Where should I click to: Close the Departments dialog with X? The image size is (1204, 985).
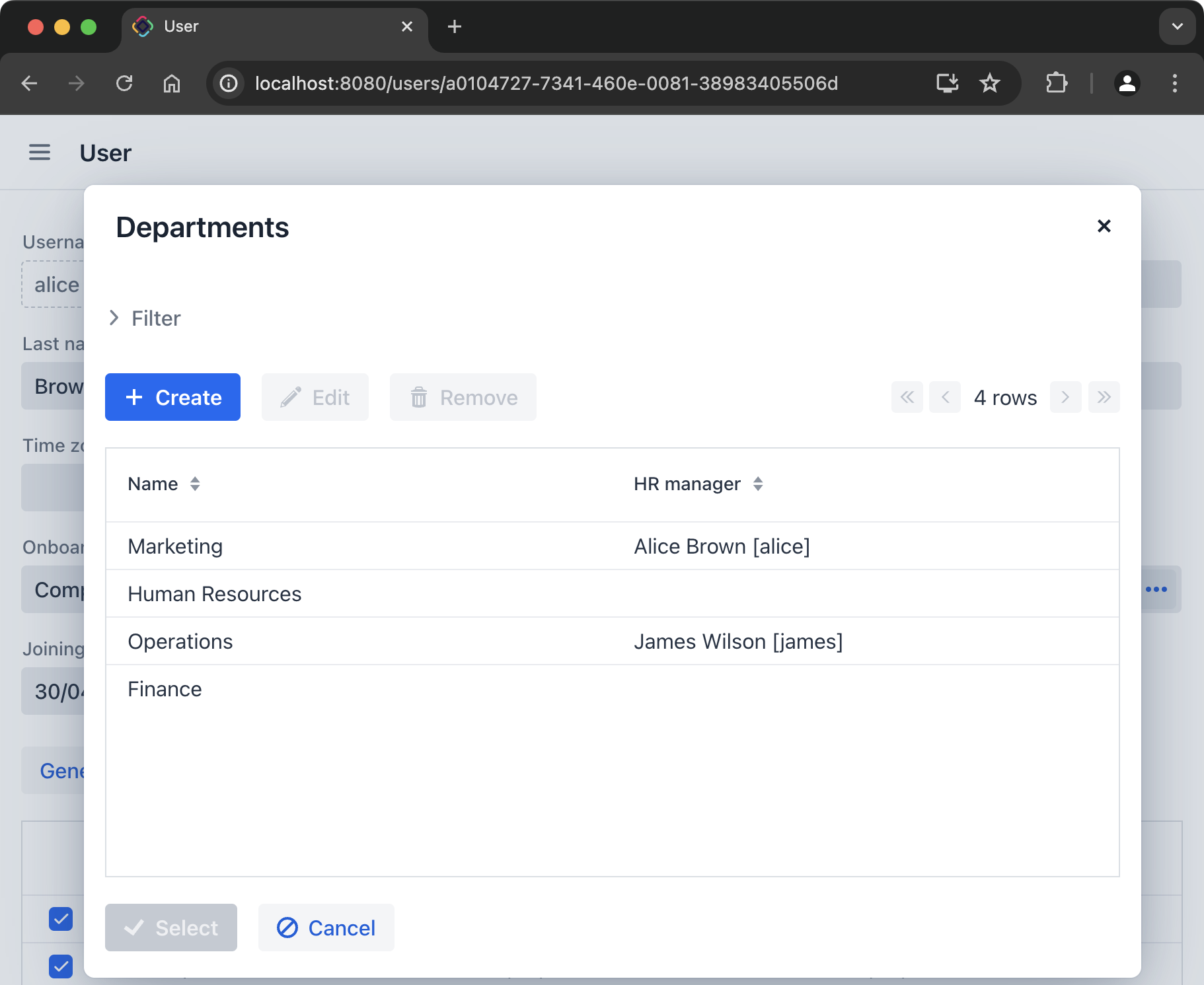coord(1104,226)
